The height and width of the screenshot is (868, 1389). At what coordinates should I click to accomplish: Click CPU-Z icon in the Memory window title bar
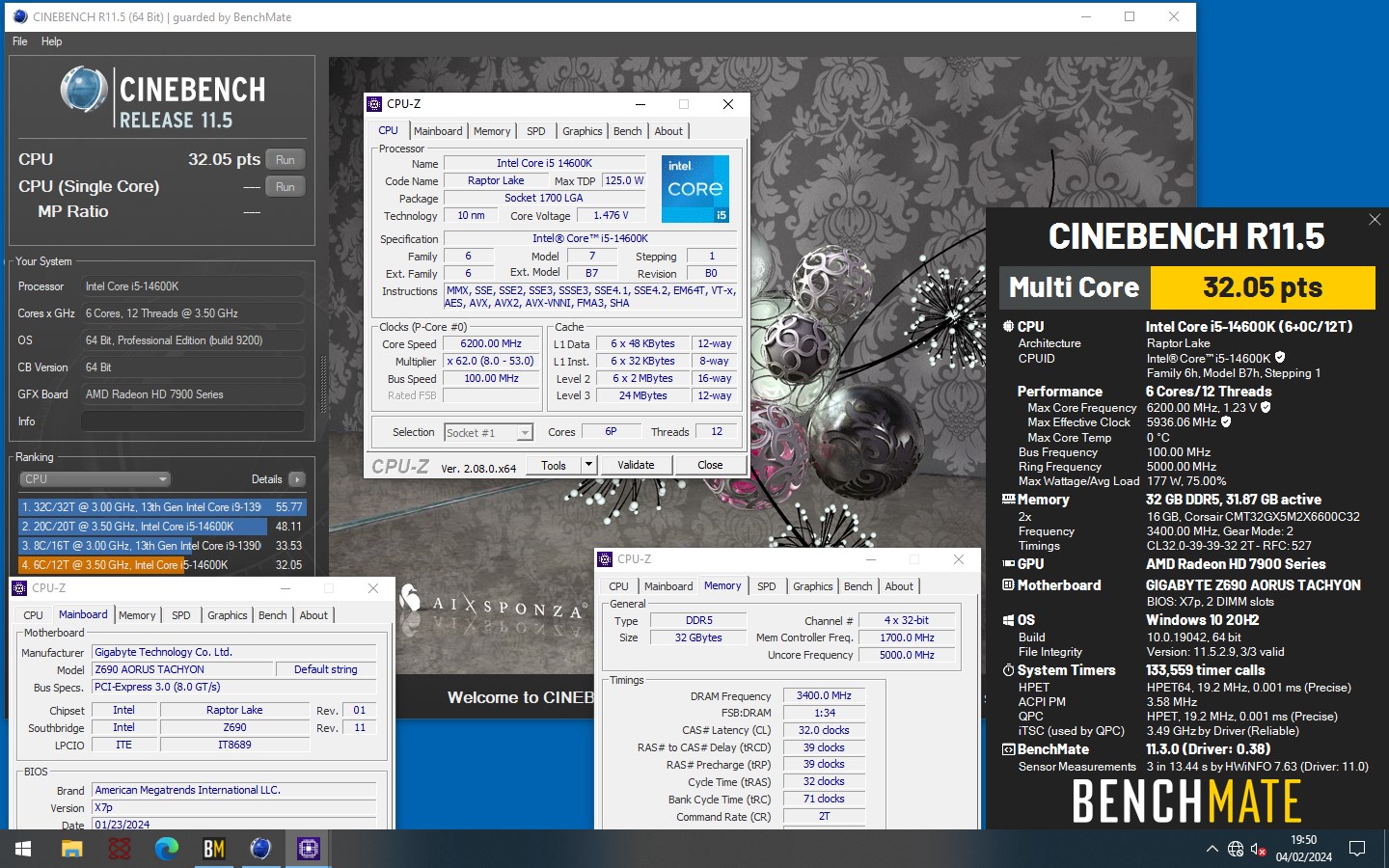click(x=605, y=559)
